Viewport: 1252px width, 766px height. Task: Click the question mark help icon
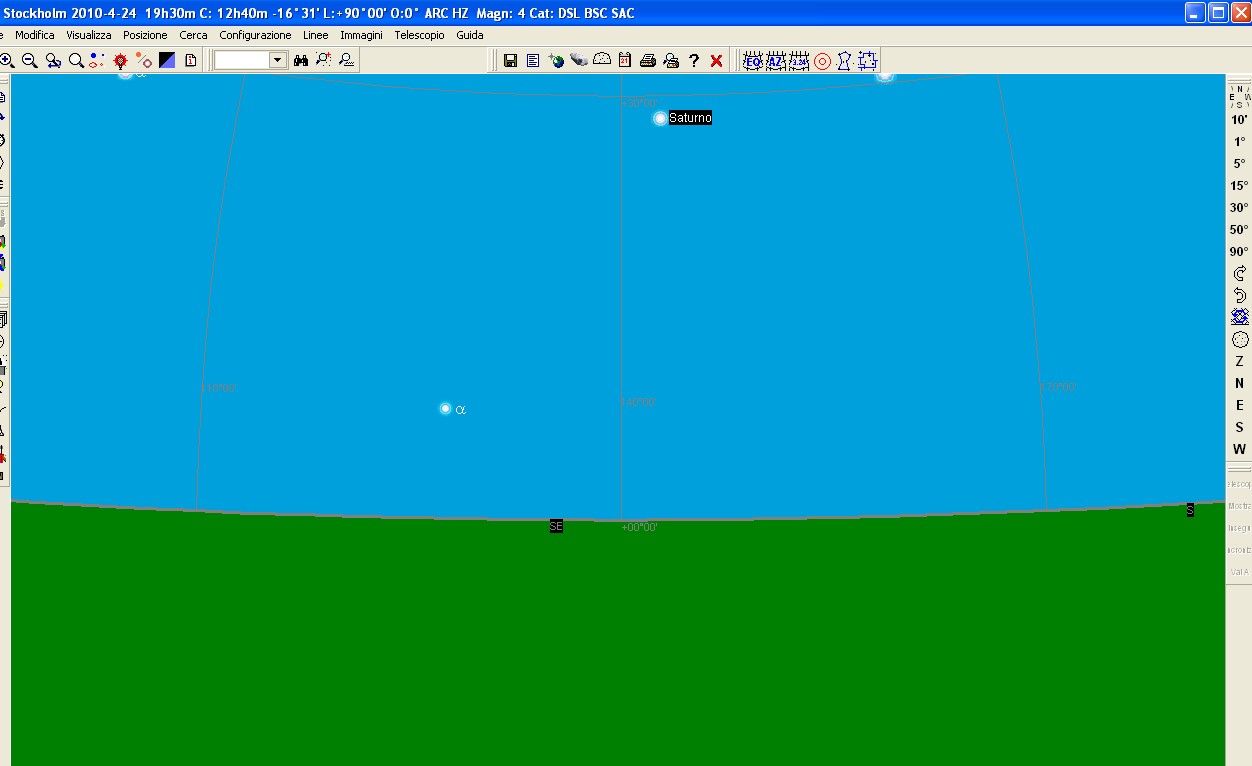694,61
